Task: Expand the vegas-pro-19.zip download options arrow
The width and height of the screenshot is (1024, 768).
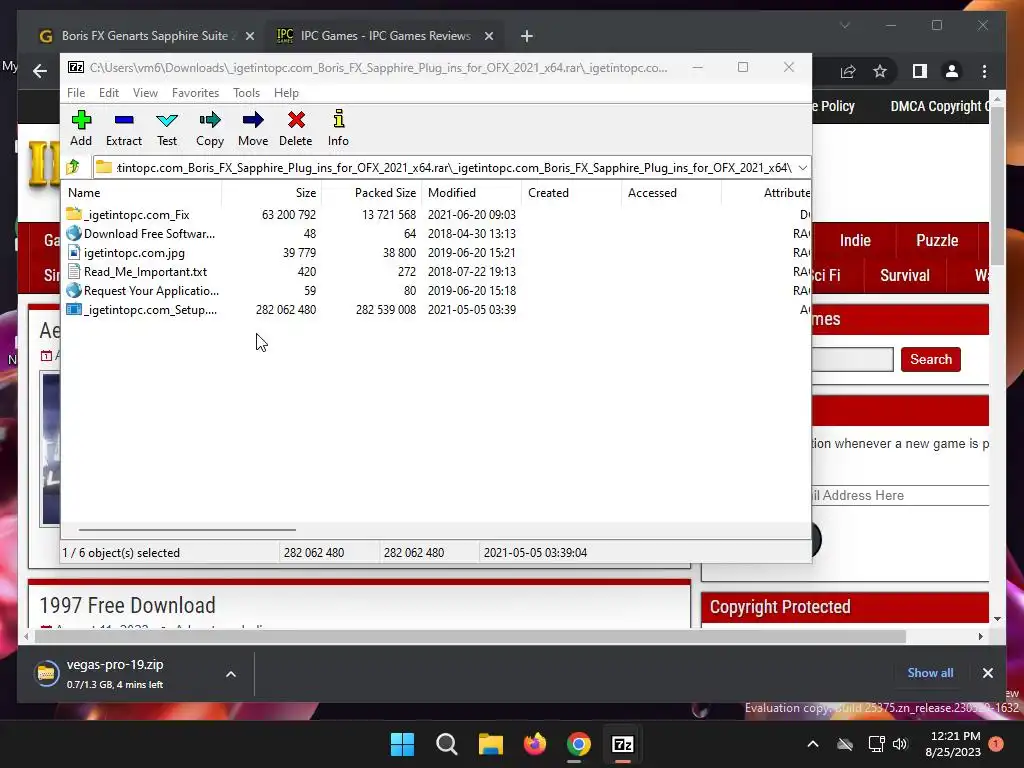Action: coord(231,674)
